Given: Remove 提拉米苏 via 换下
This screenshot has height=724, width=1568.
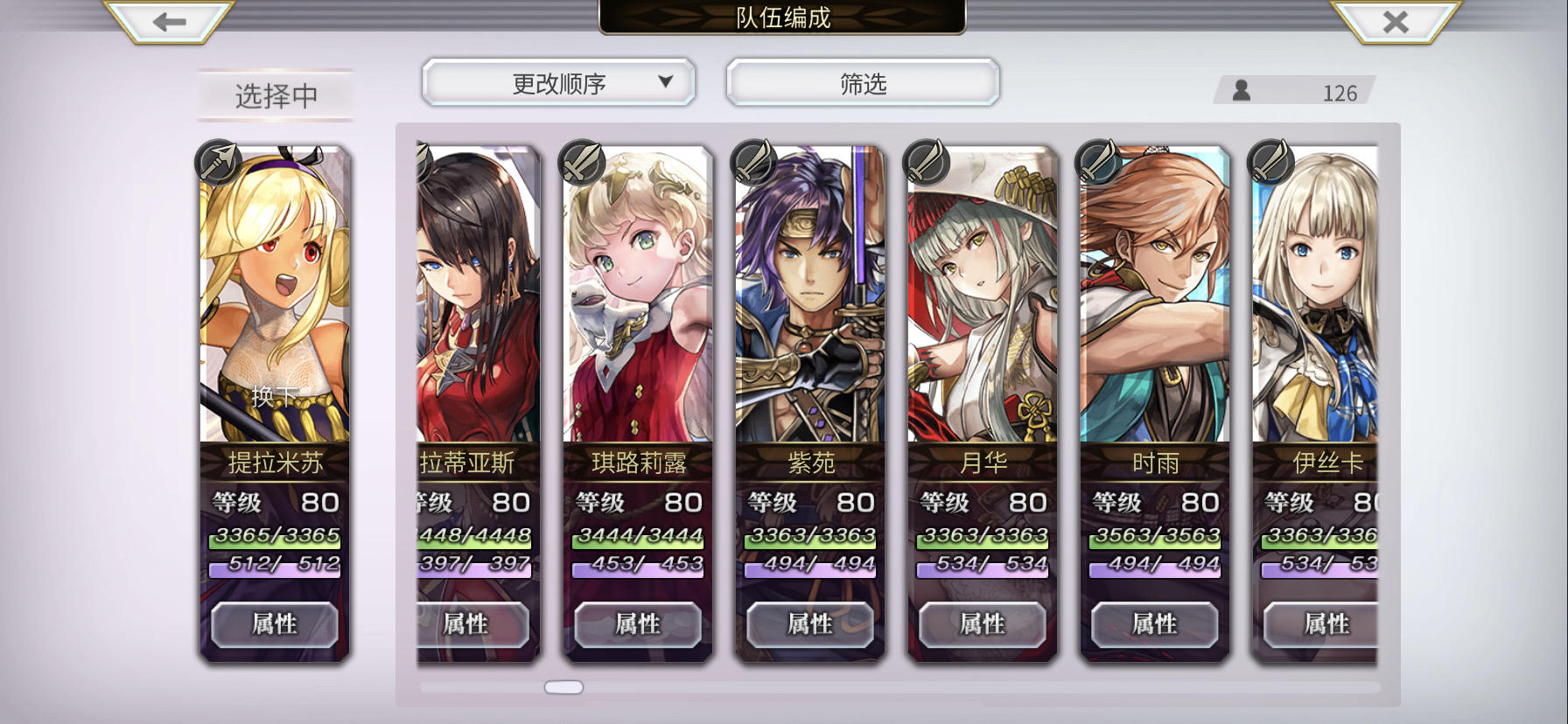Looking at the screenshot, I should (x=275, y=396).
